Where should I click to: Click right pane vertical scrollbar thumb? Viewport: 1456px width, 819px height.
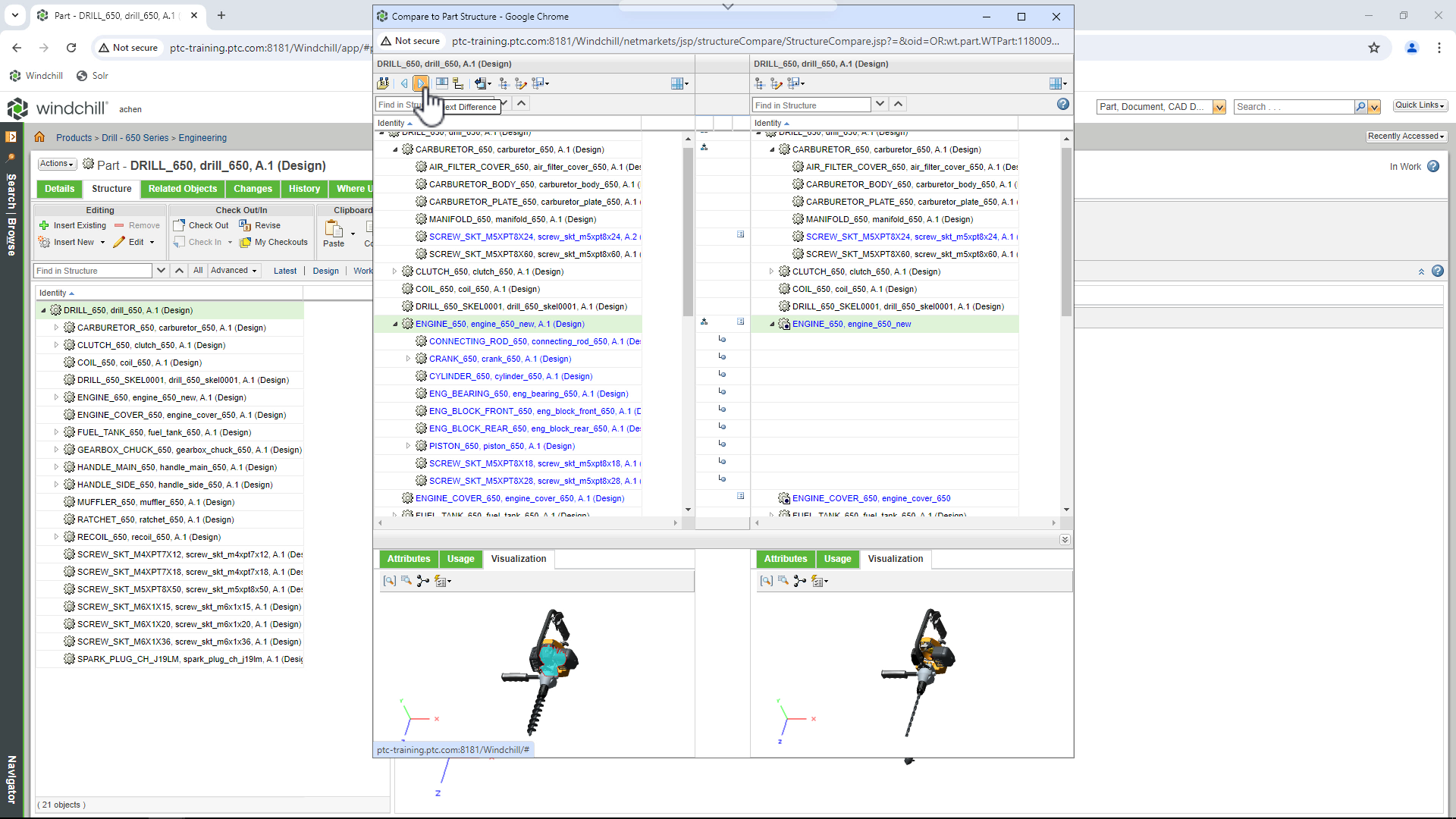[1066, 231]
